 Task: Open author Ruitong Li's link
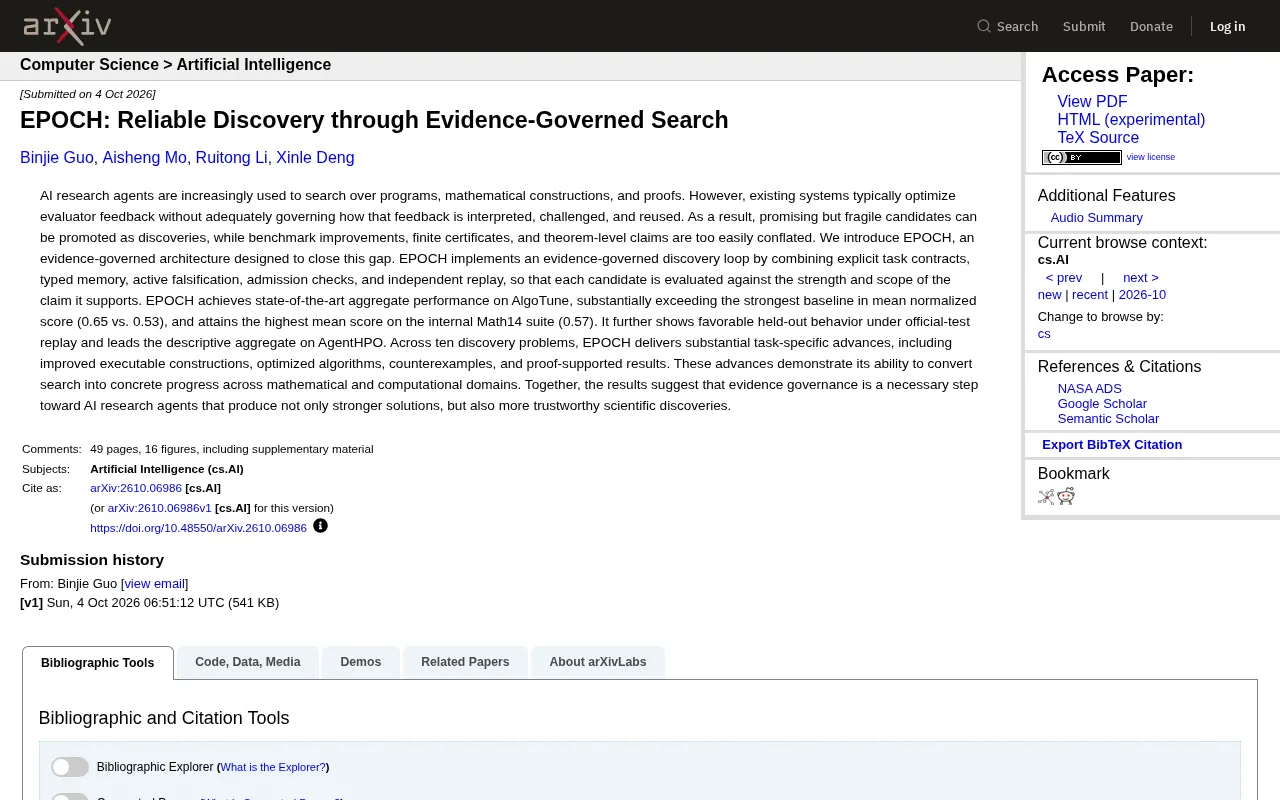point(232,158)
